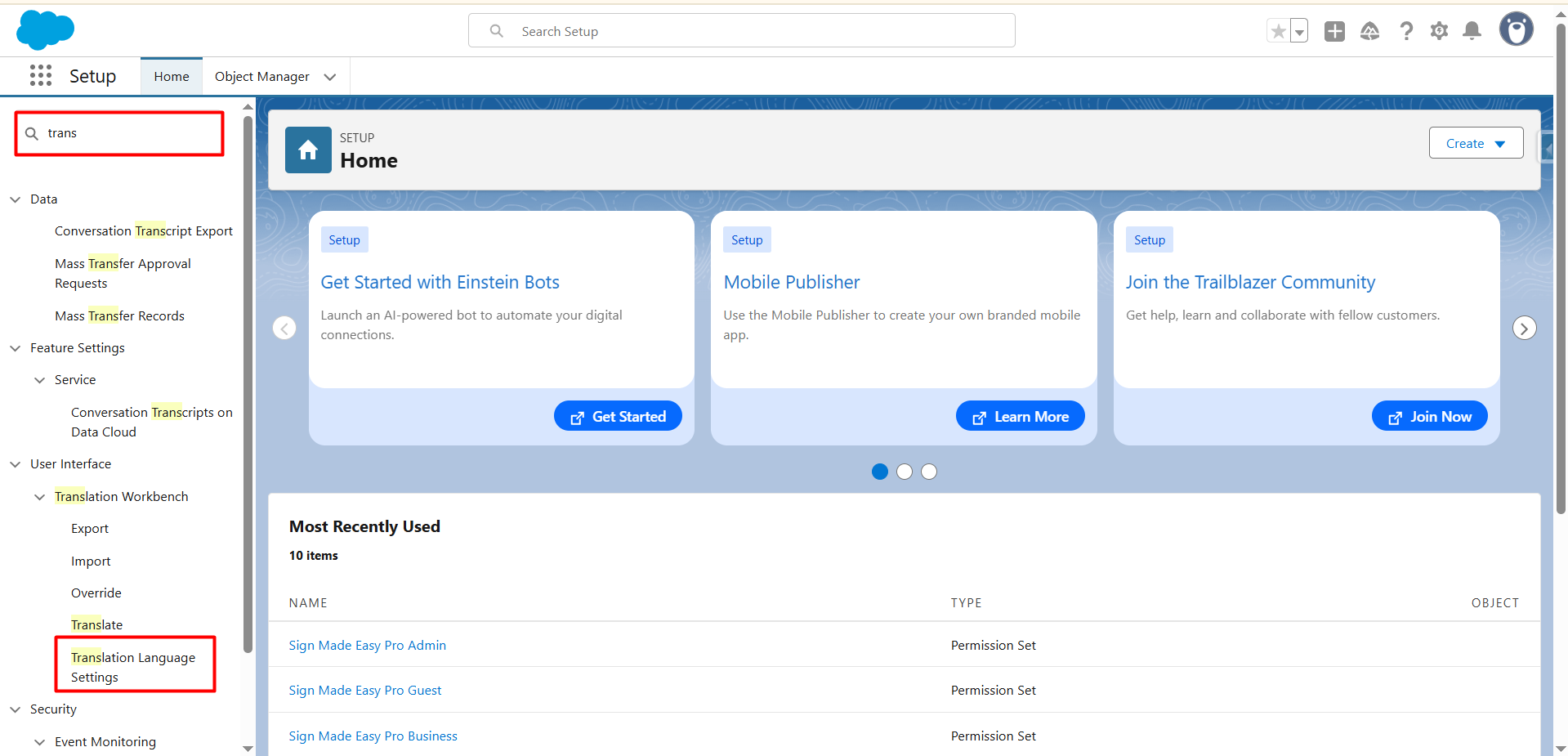Click the TYPE column header

click(967, 603)
